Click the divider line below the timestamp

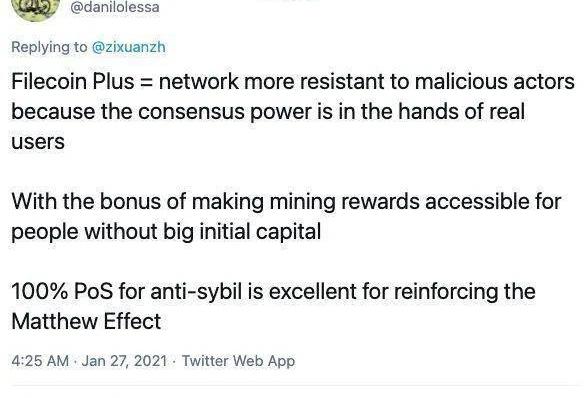tap(296, 385)
